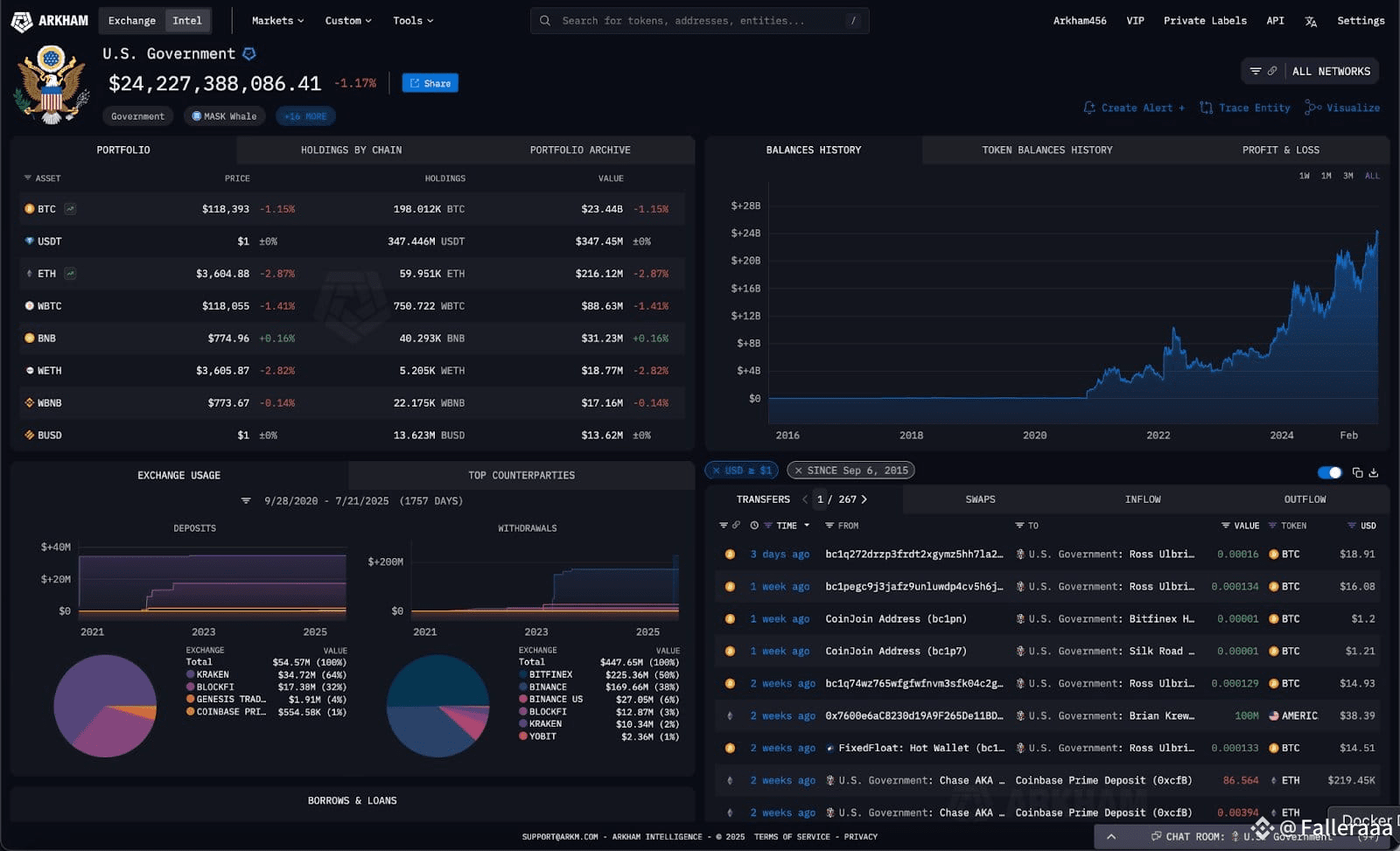
Task: Click the search magnifier icon
Action: (545, 21)
